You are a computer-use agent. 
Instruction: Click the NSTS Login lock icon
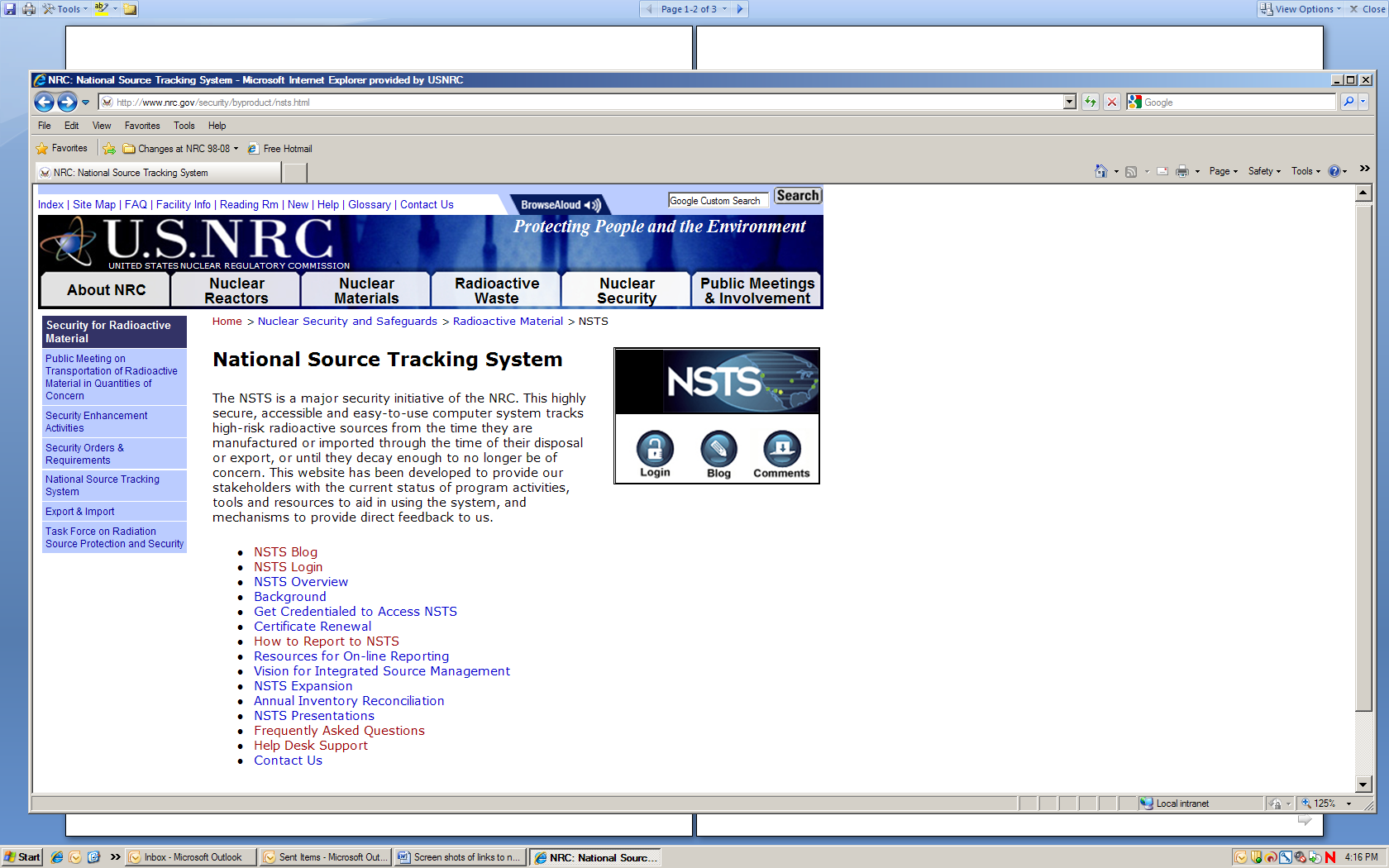pyautogui.click(x=655, y=449)
